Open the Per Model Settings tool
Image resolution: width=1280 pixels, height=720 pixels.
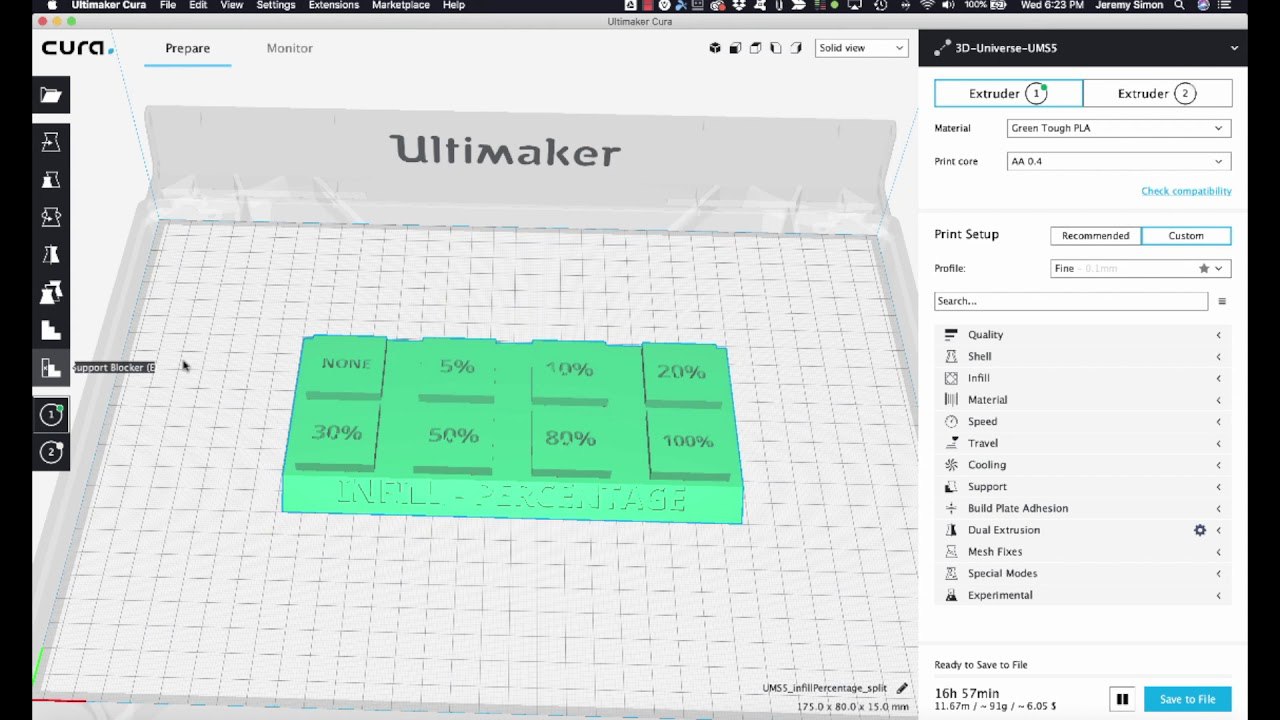click(51, 292)
